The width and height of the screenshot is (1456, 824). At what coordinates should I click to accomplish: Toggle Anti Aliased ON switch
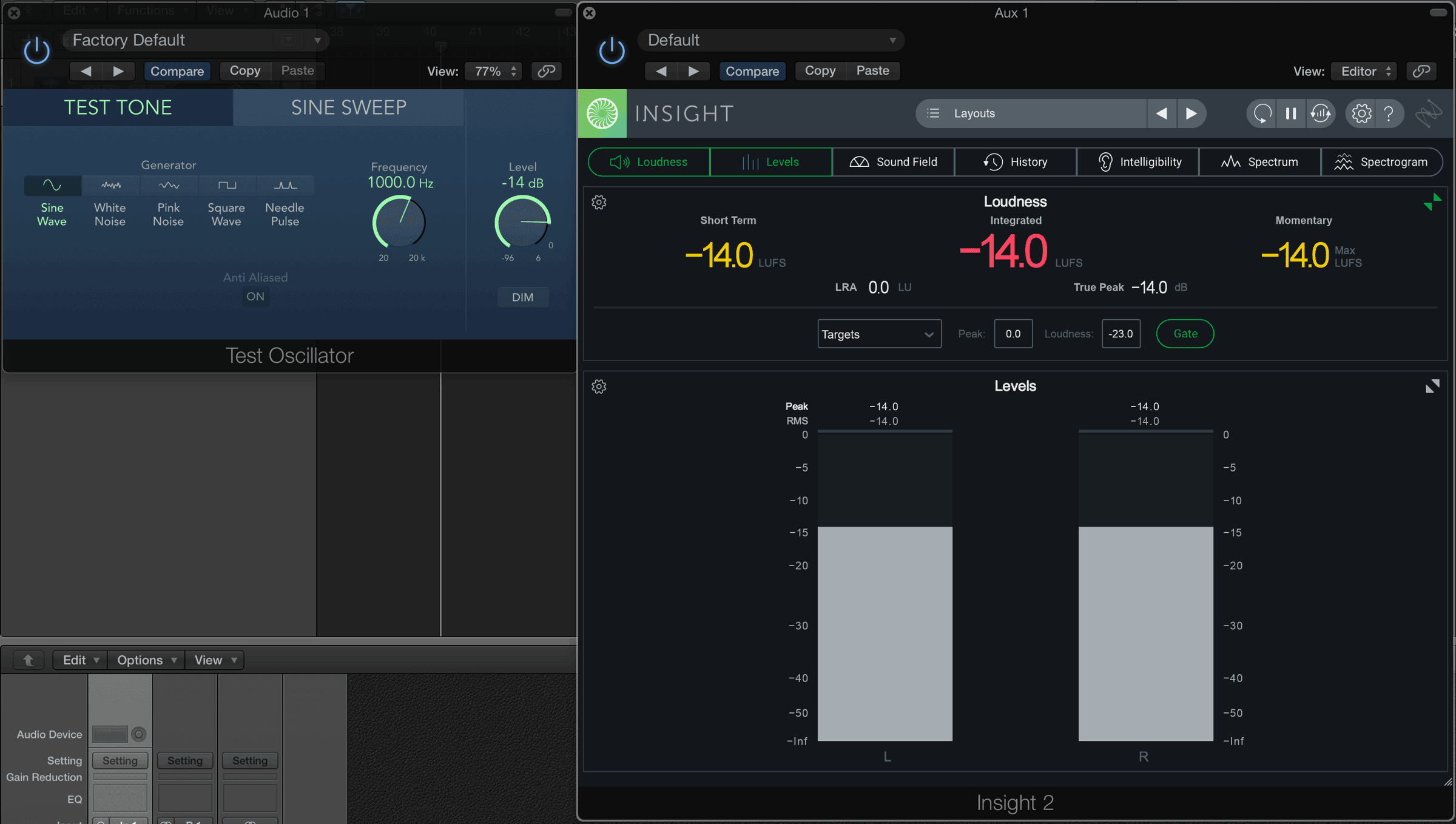tap(255, 297)
